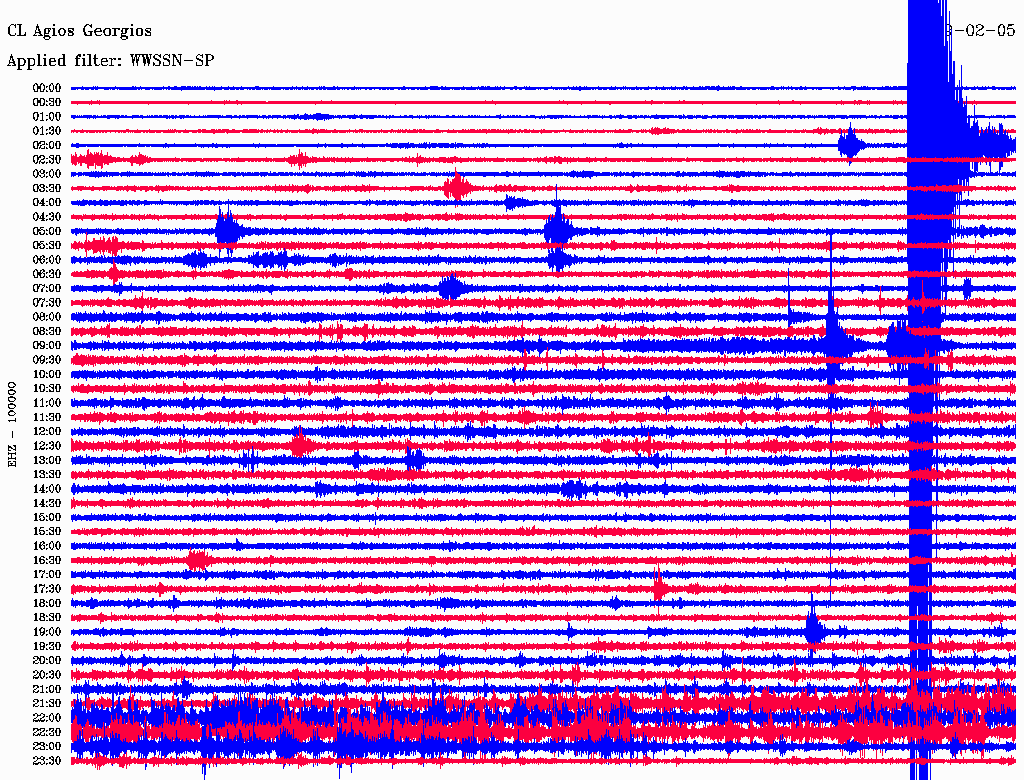This screenshot has height=780, width=1024.
Task: Click the 02:30 time label
Action: pos(47,159)
